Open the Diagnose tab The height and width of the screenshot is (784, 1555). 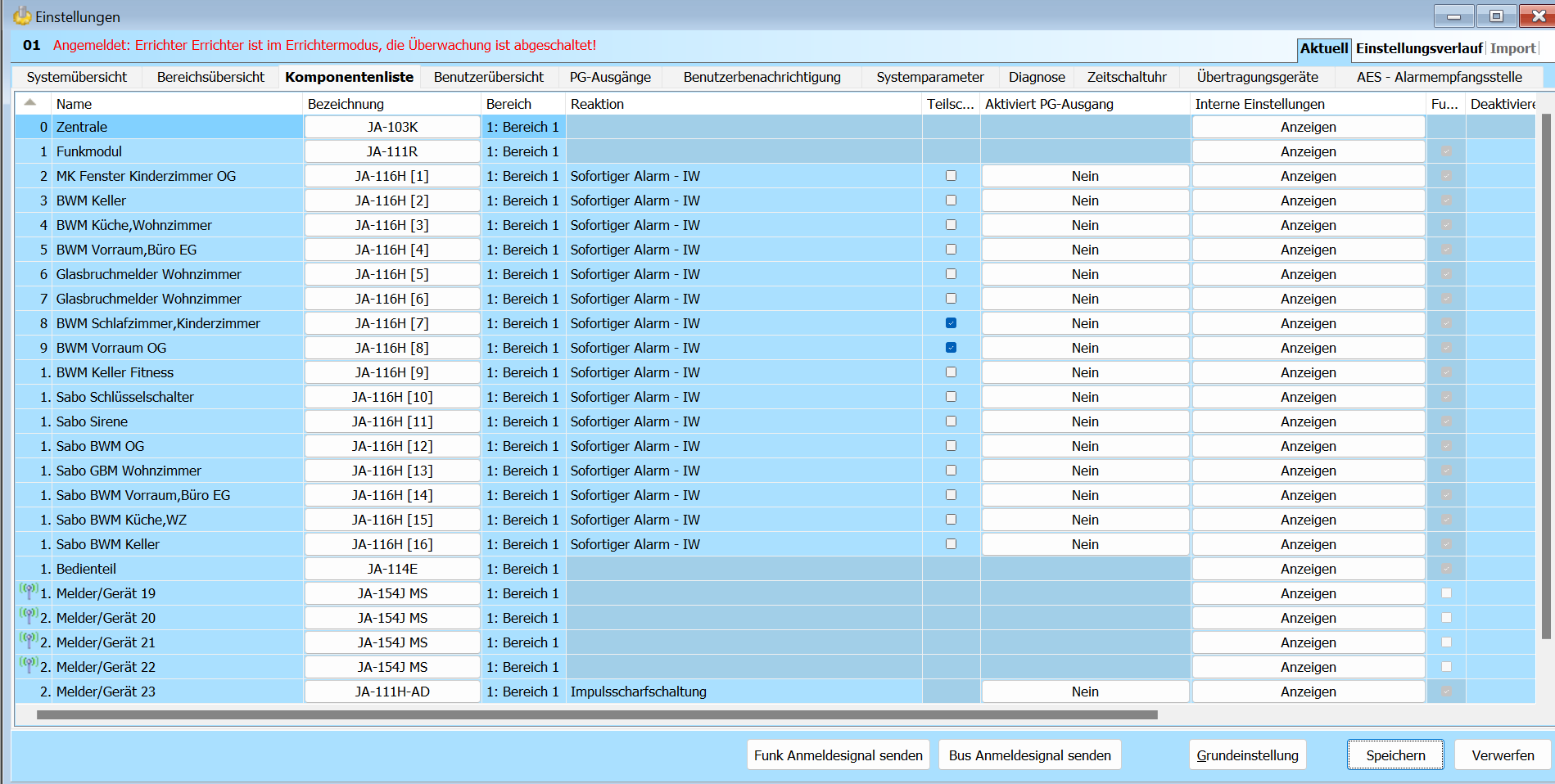point(1036,77)
